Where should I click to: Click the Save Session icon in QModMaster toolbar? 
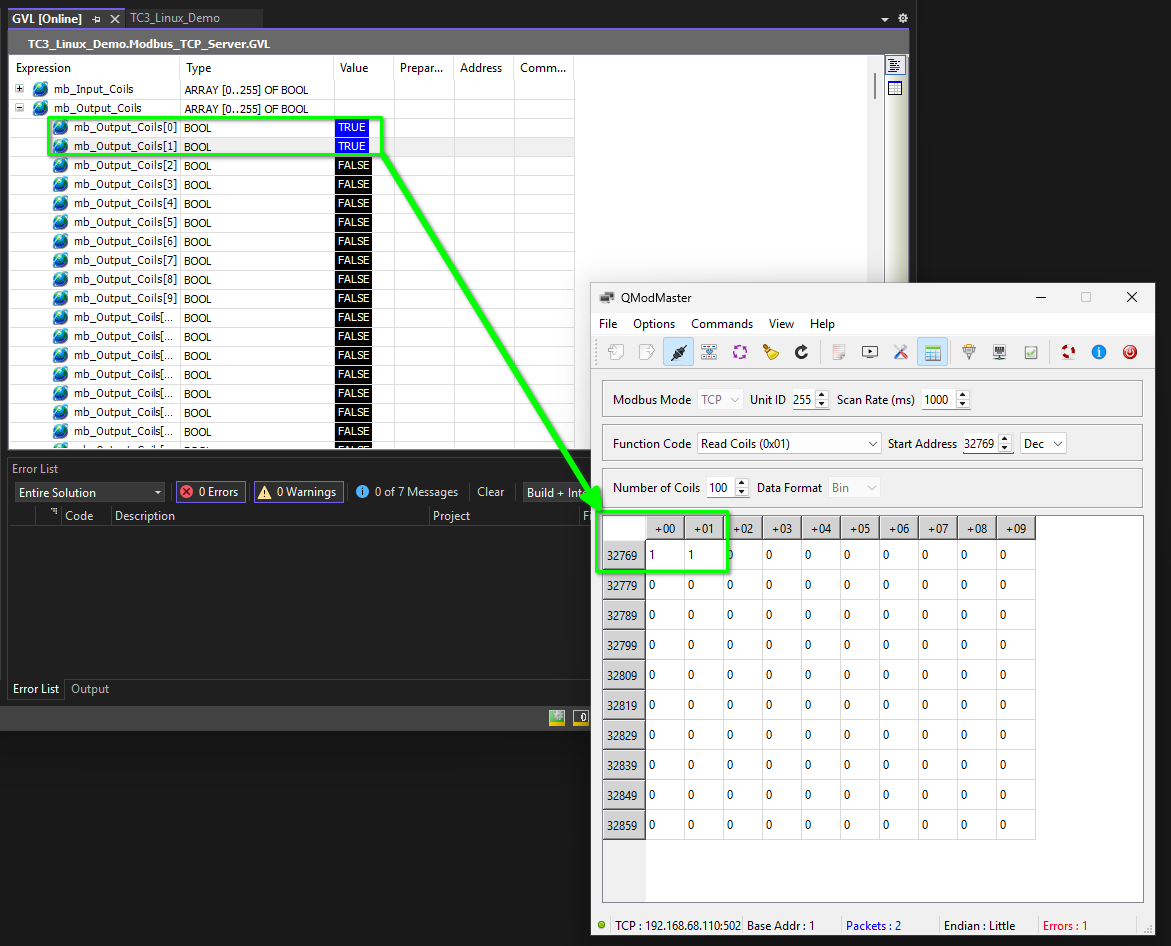(647, 352)
